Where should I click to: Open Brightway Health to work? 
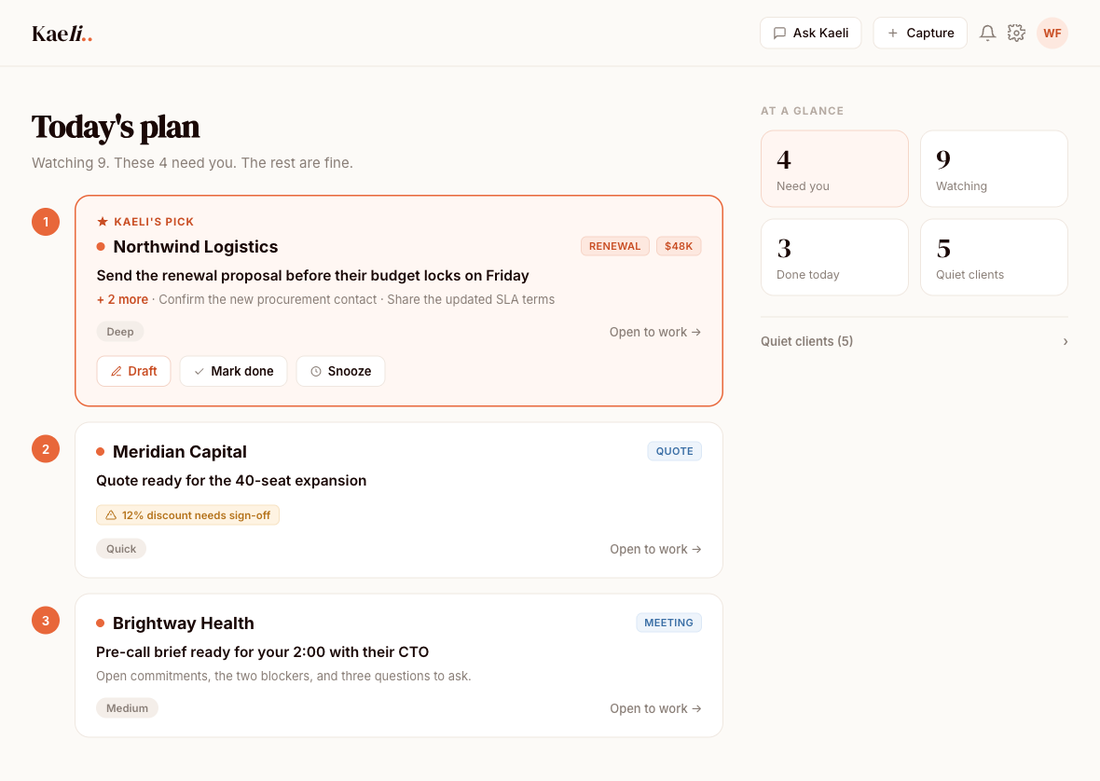pos(655,709)
